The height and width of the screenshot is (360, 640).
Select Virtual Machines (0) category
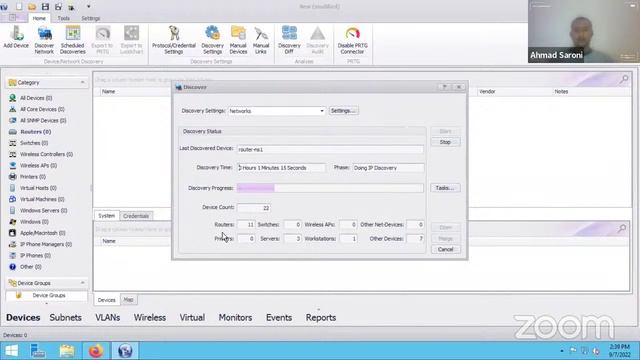click(x=42, y=199)
